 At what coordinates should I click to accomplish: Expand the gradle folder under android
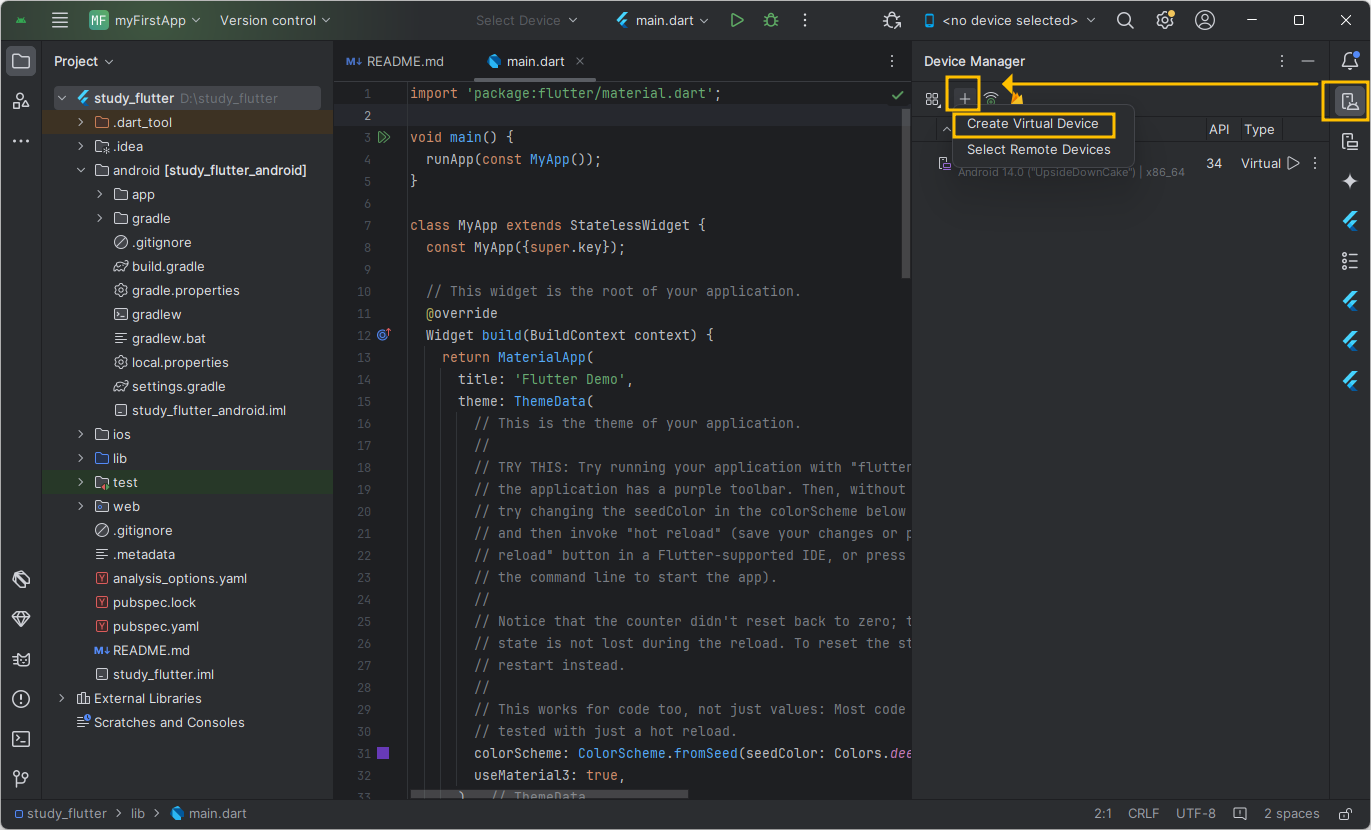pyautogui.click(x=100, y=219)
